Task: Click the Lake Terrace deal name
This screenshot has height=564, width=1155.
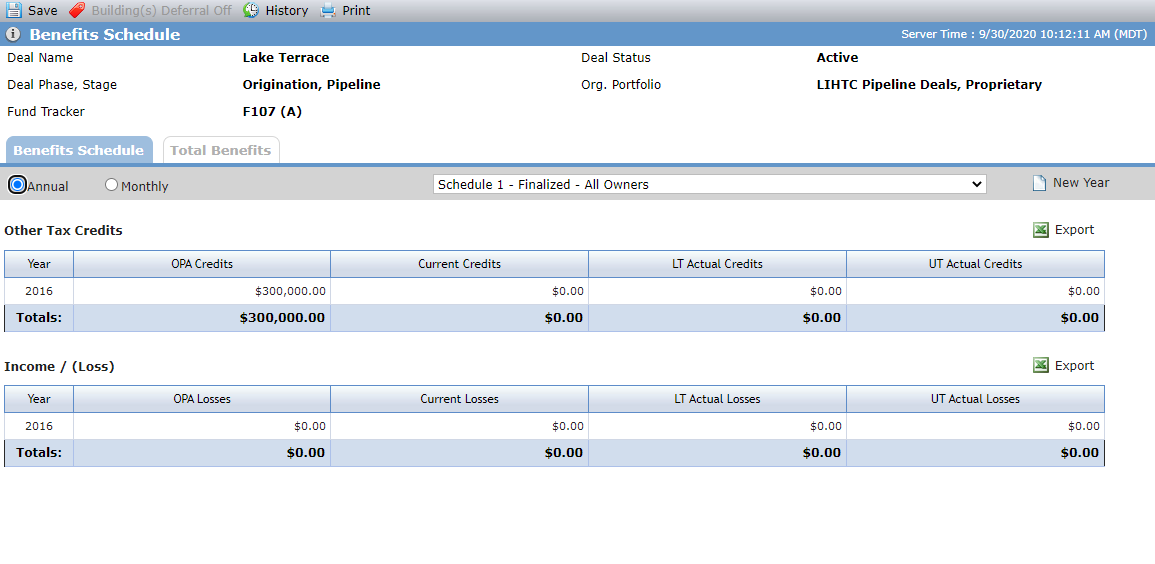Action: (286, 57)
